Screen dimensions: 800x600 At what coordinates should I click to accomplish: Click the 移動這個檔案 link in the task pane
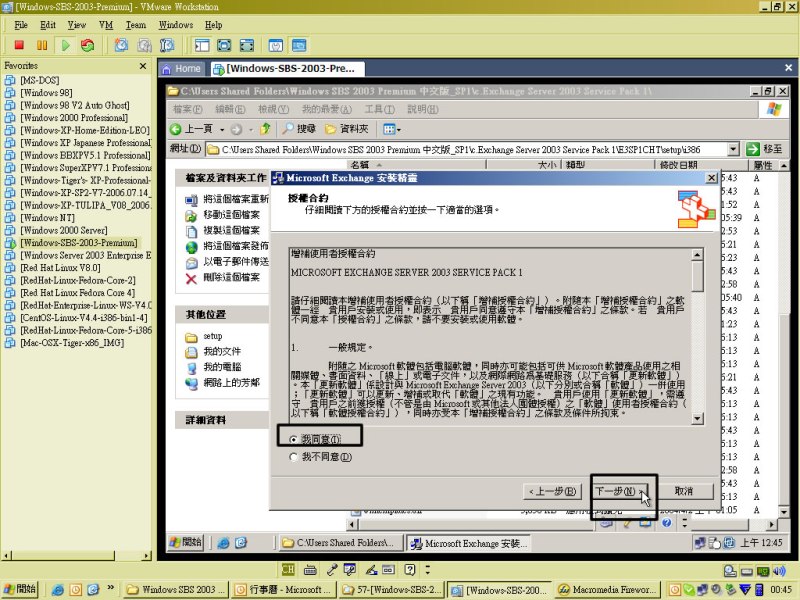click(x=232, y=215)
